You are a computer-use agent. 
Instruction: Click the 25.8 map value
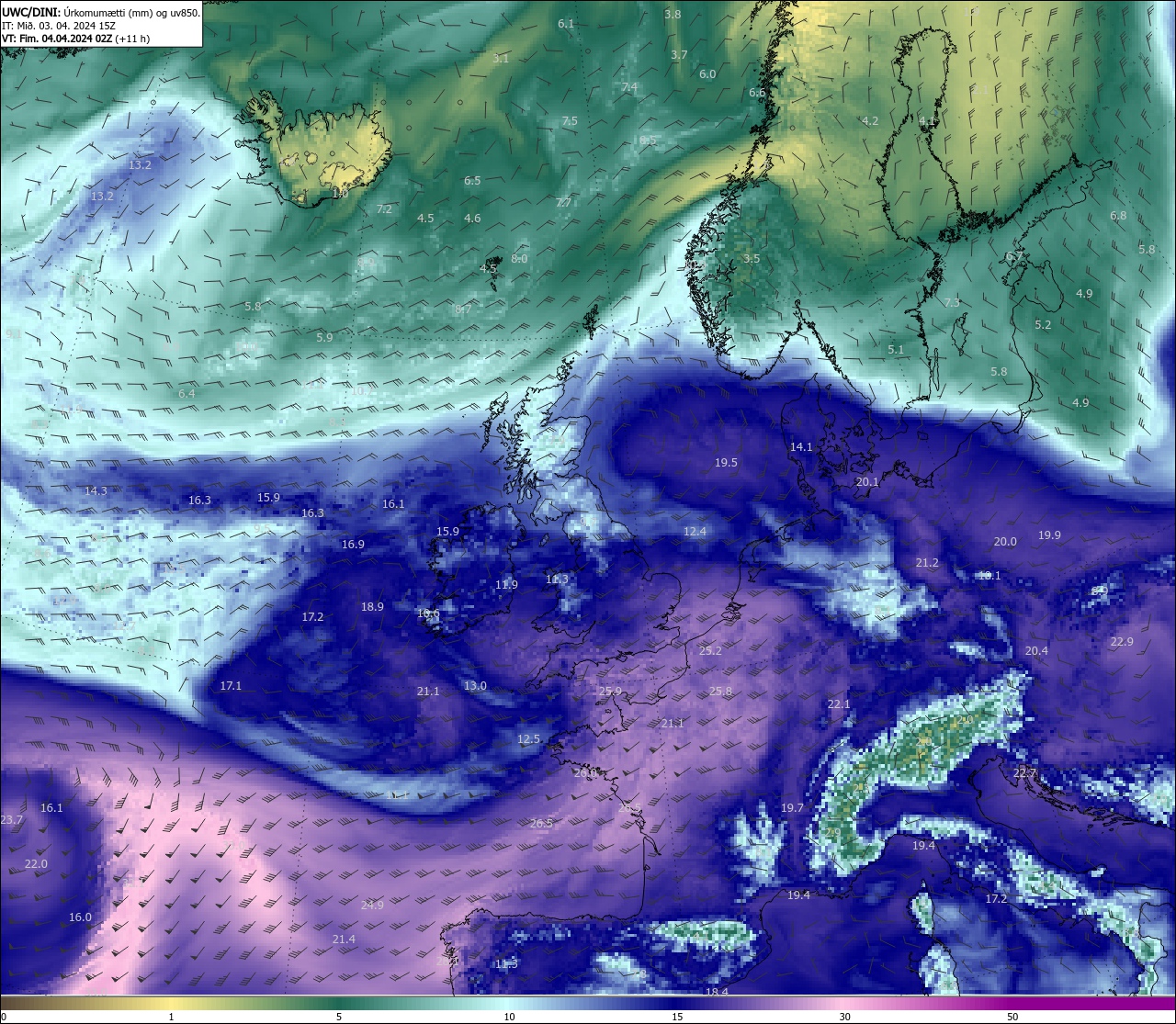(720, 691)
